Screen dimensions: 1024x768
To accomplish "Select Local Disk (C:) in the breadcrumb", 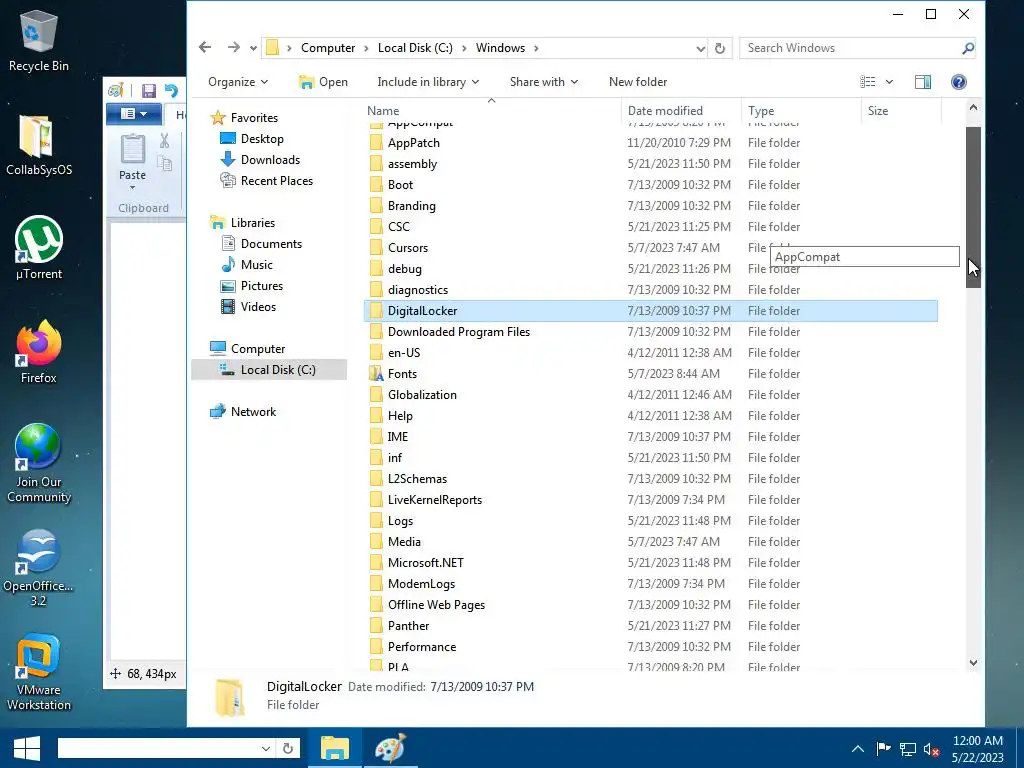I will coord(415,48).
